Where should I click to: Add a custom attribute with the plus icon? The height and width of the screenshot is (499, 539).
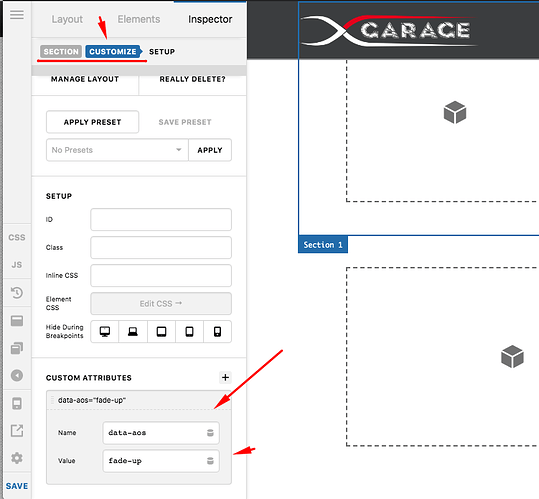coord(225,377)
